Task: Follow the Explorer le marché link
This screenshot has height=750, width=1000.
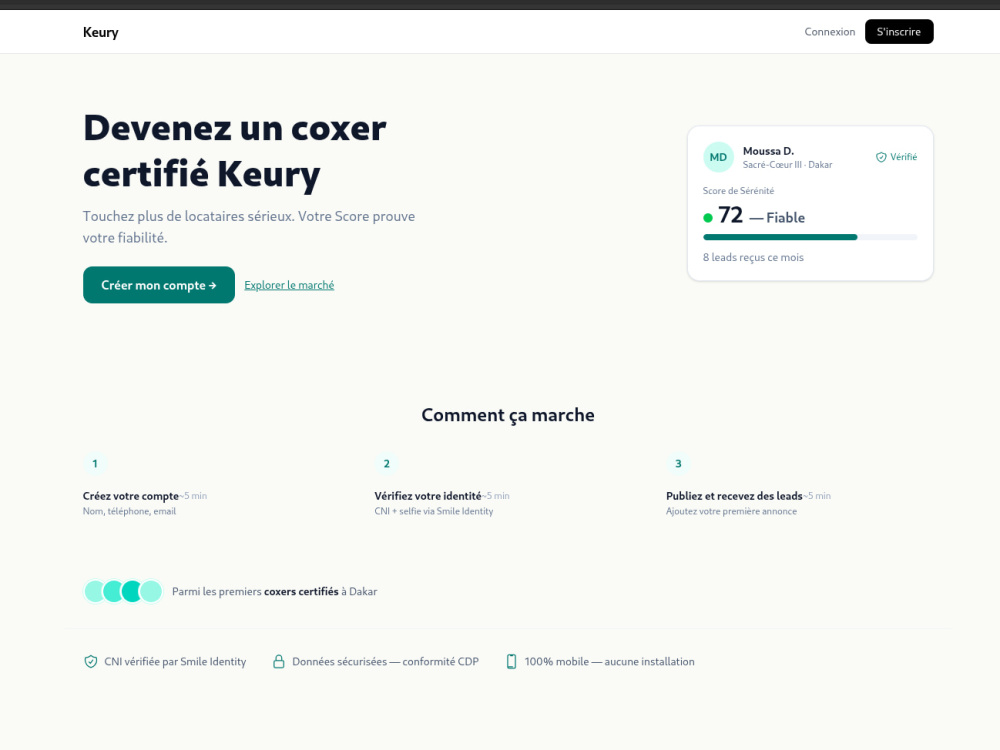Action: point(289,285)
